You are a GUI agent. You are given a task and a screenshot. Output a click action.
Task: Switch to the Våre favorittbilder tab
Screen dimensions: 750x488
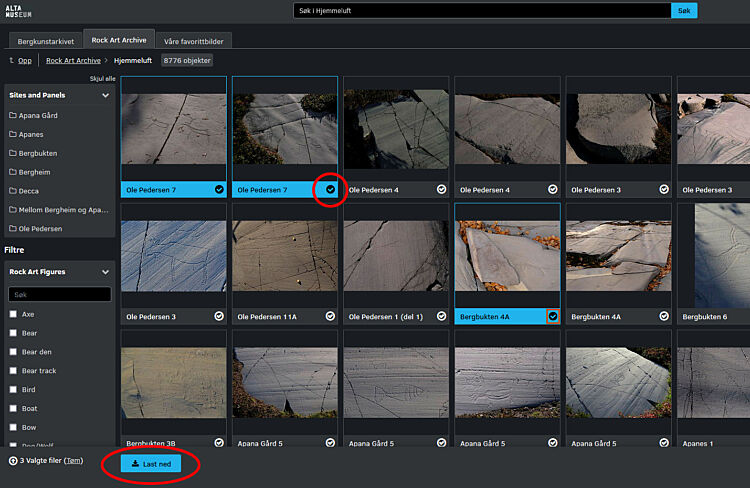pos(194,41)
